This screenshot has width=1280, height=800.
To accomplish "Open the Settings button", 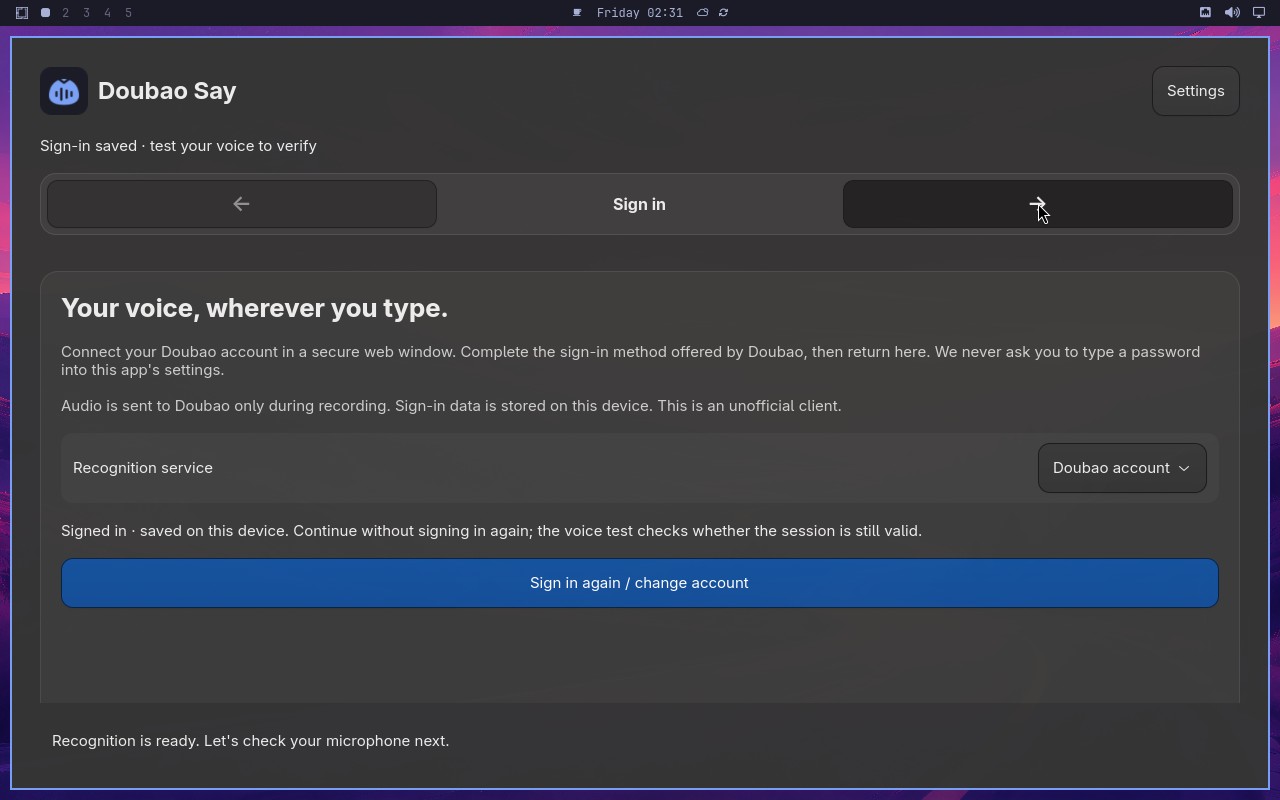I will (x=1195, y=91).
